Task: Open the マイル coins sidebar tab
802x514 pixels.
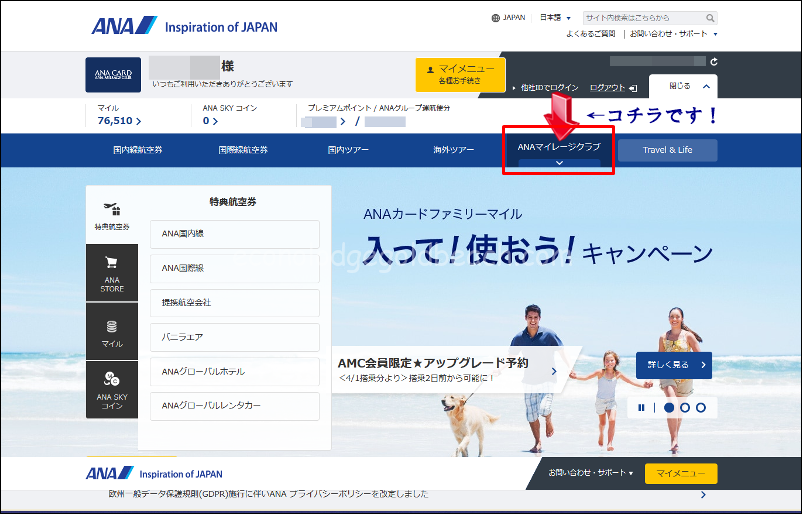Action: click(112, 331)
